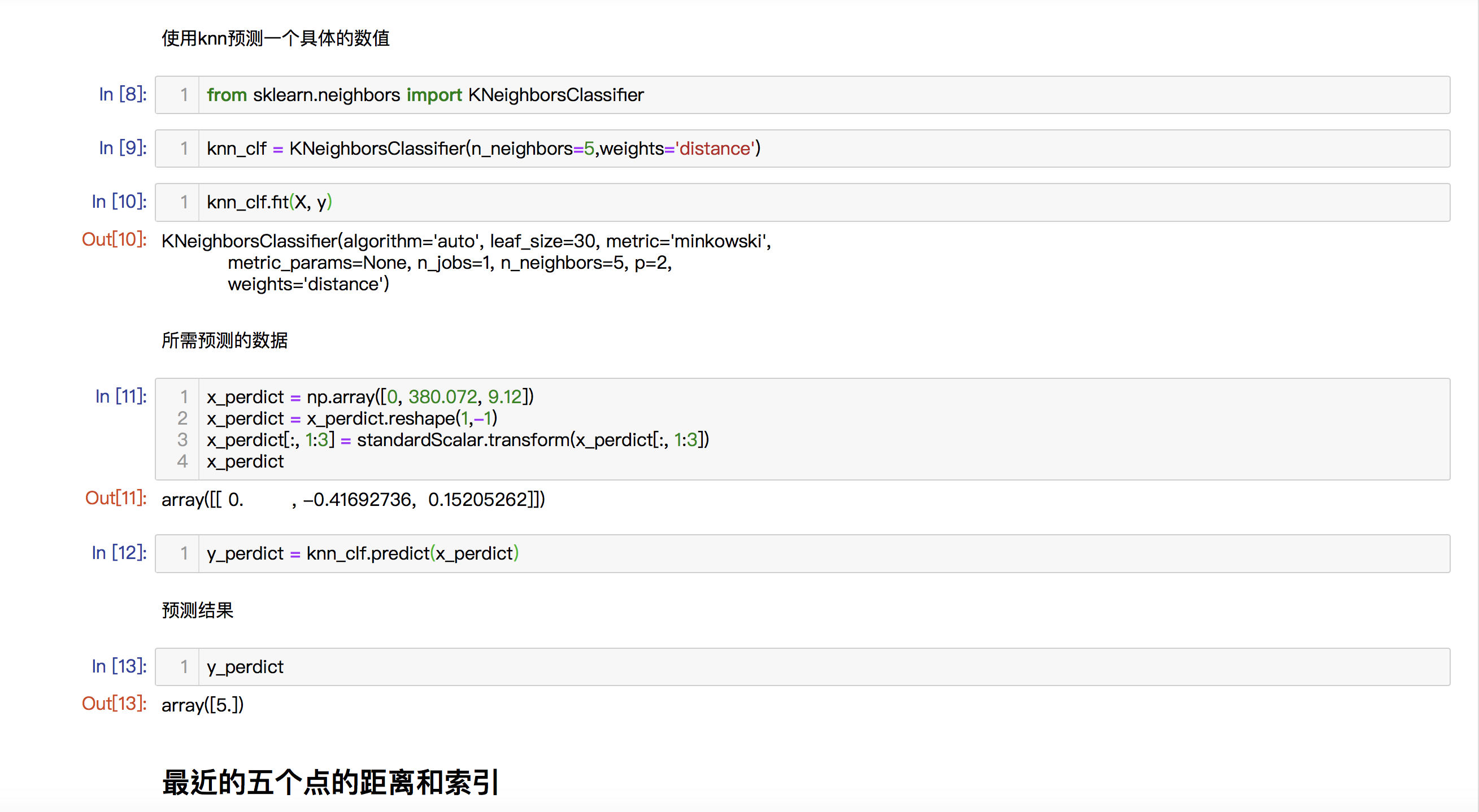Image resolution: width=1479 pixels, height=812 pixels.
Task: Click the '最近的五个点的距离和索引' heading
Action: pos(330,782)
